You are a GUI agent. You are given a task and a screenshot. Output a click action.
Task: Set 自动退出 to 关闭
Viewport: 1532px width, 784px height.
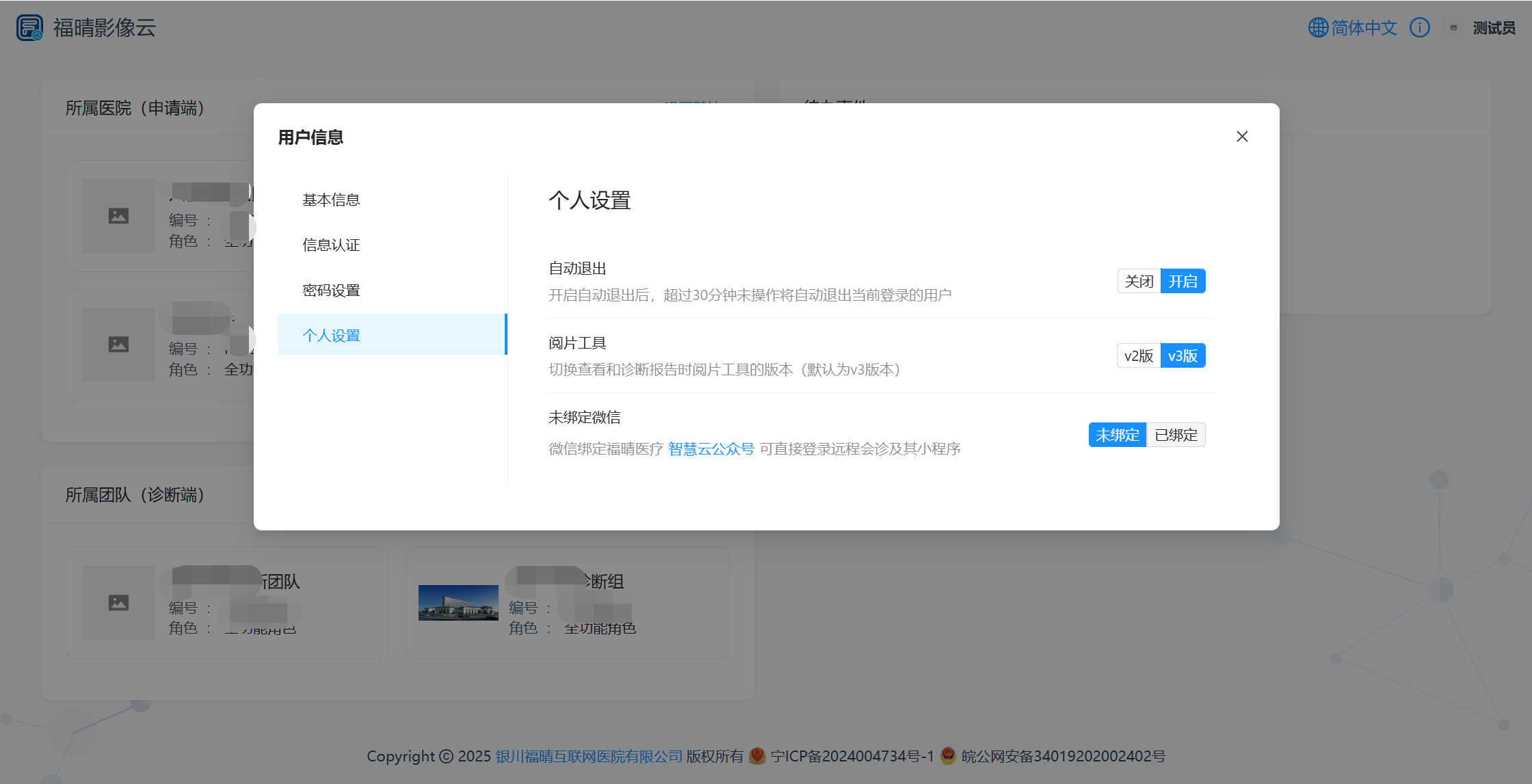tap(1139, 282)
